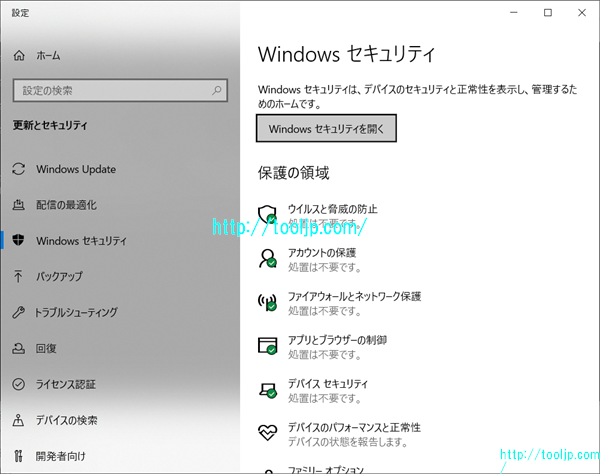Click the 開発者向け tools icon
The height and width of the screenshot is (474, 600).
pos(18,456)
